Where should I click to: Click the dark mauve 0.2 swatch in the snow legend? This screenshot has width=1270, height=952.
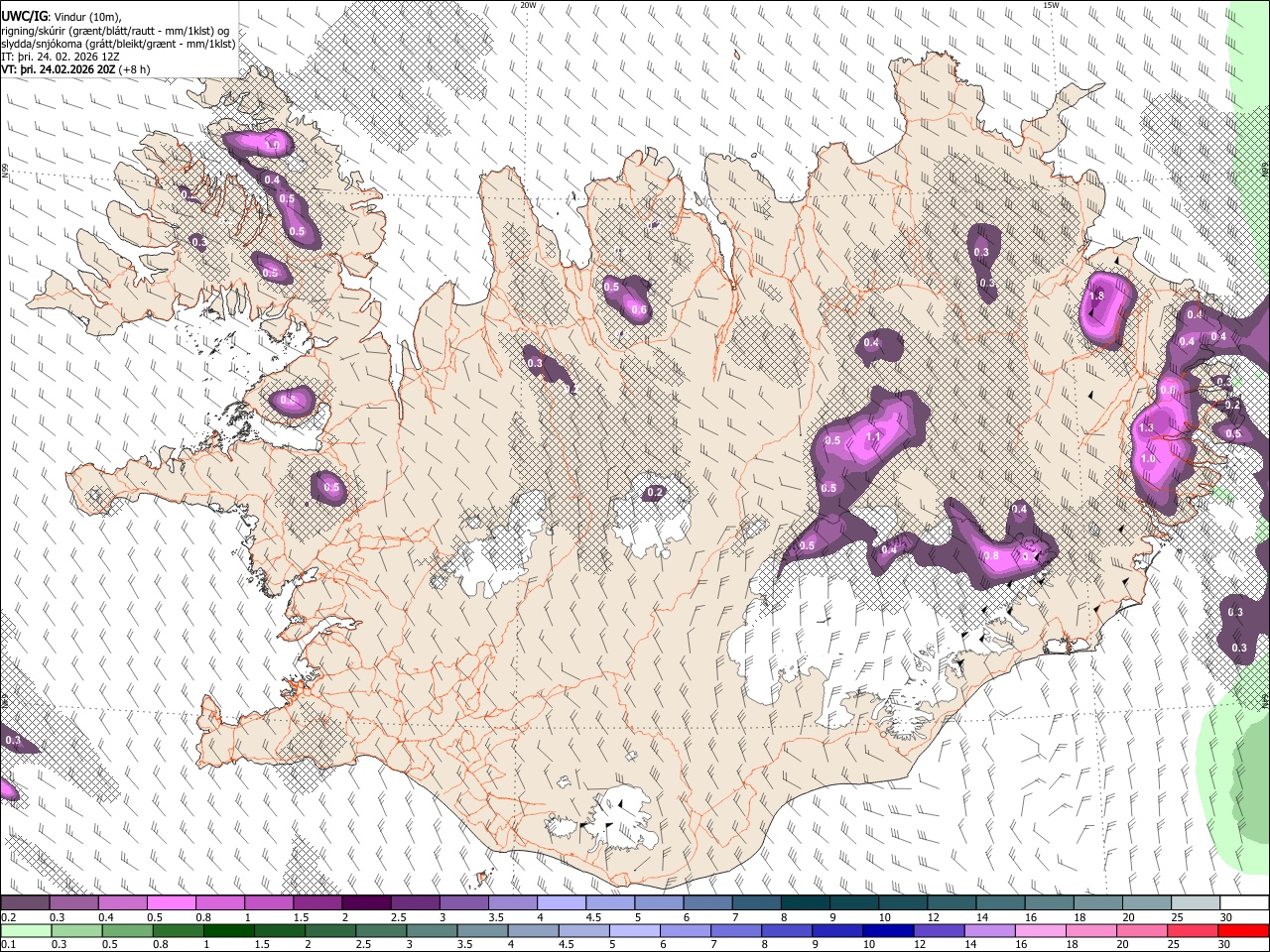(26, 902)
